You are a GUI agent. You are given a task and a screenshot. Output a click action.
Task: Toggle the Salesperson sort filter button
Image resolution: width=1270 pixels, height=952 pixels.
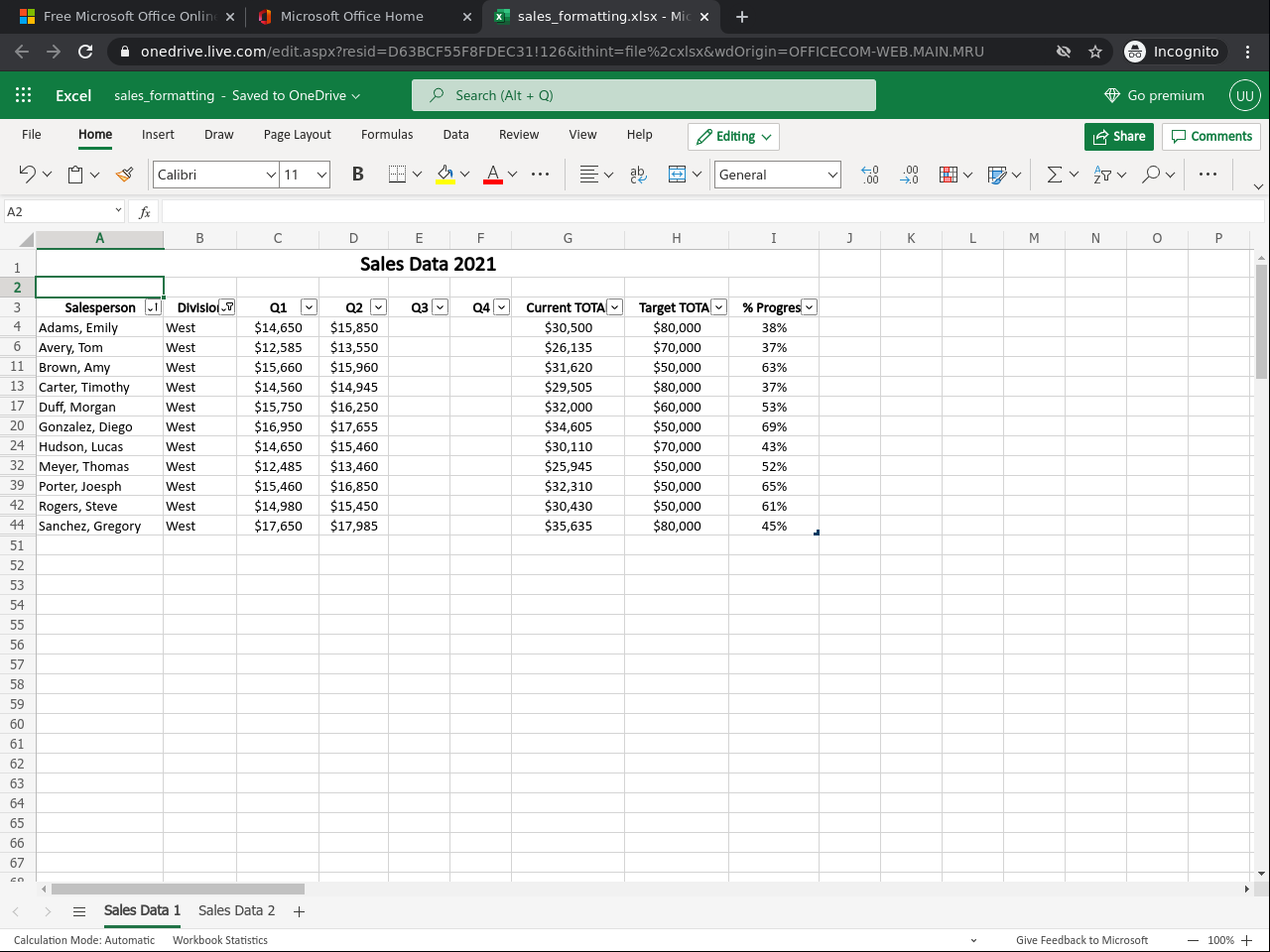153,307
